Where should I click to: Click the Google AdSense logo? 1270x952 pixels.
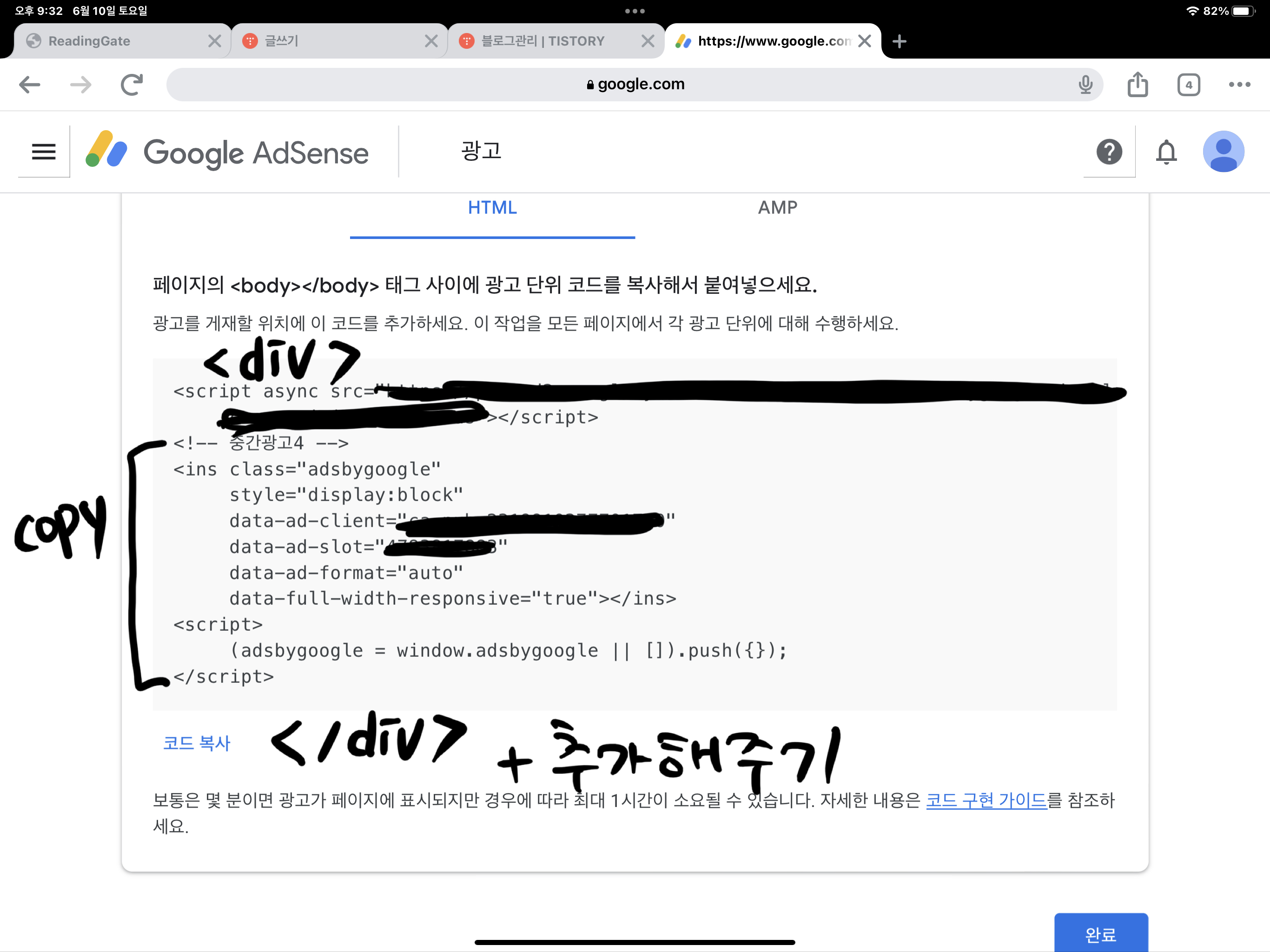pyautogui.click(x=227, y=153)
